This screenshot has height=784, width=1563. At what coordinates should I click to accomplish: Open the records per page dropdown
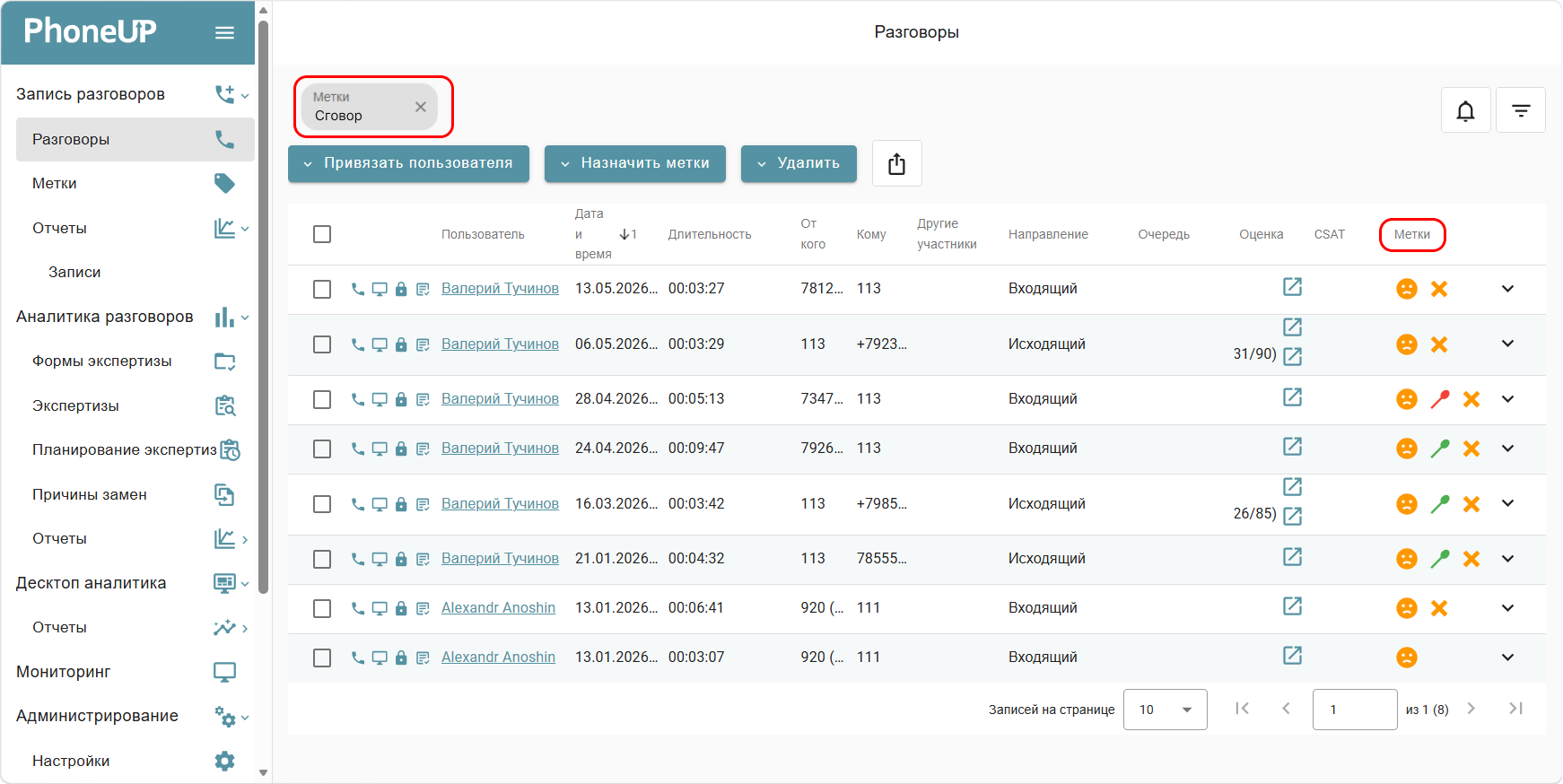point(1165,710)
